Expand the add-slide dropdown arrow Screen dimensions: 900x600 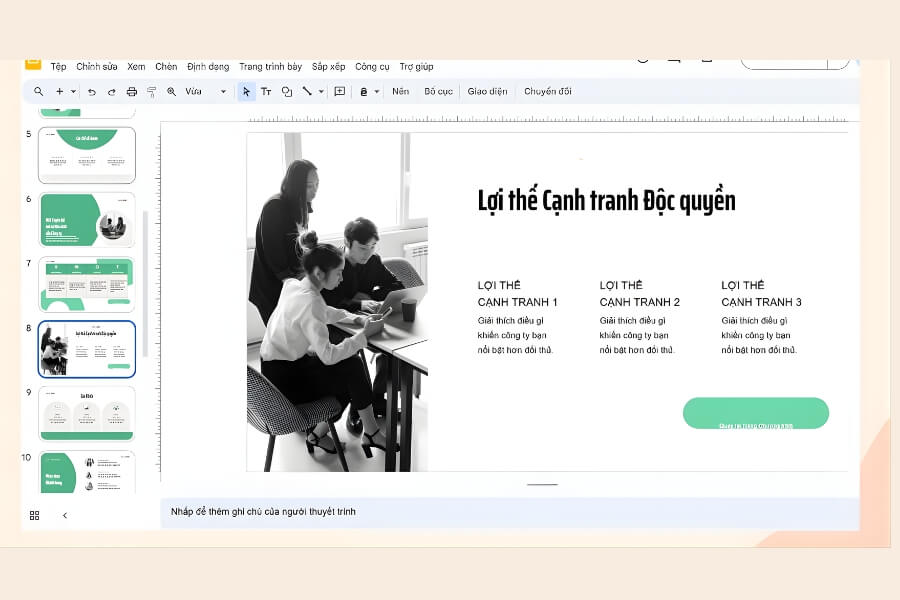[x=71, y=91]
